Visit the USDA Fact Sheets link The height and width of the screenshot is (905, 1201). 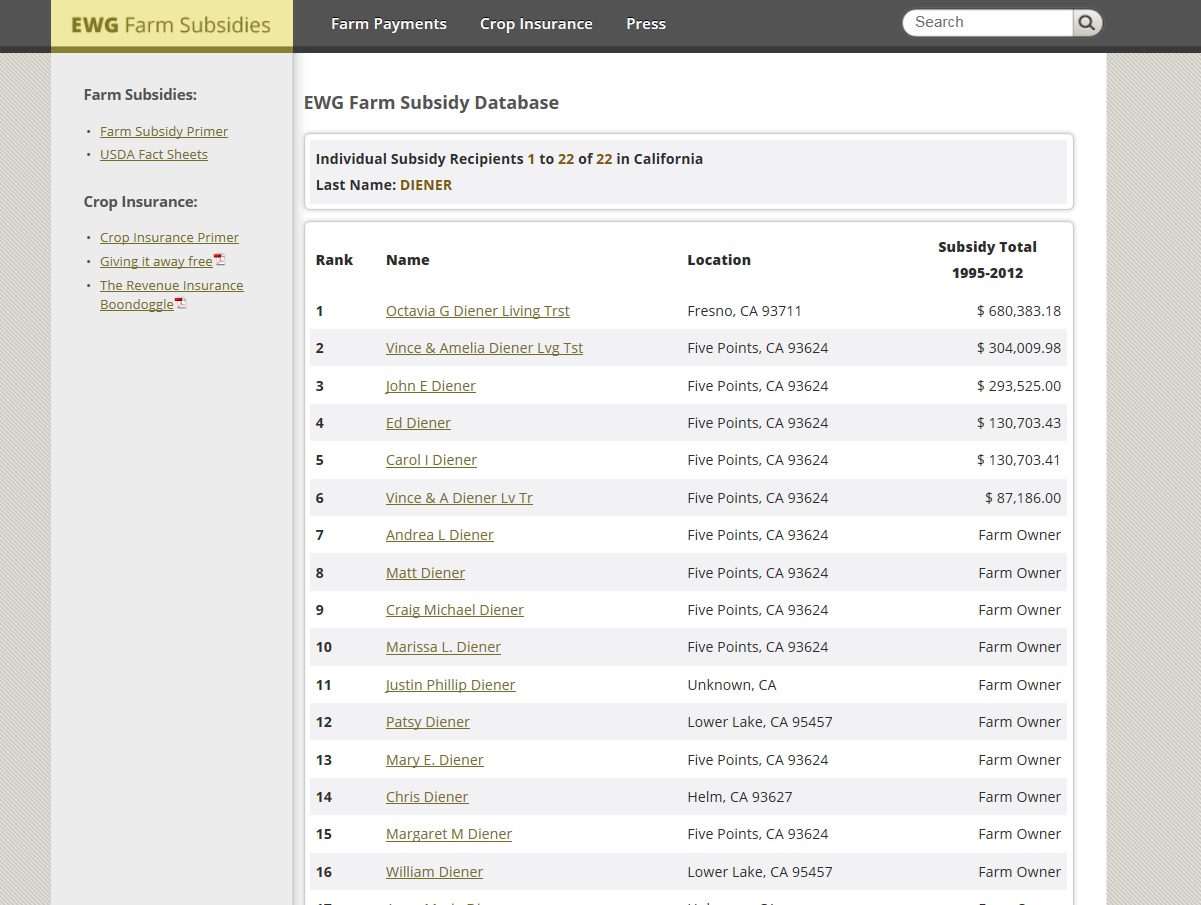point(154,154)
